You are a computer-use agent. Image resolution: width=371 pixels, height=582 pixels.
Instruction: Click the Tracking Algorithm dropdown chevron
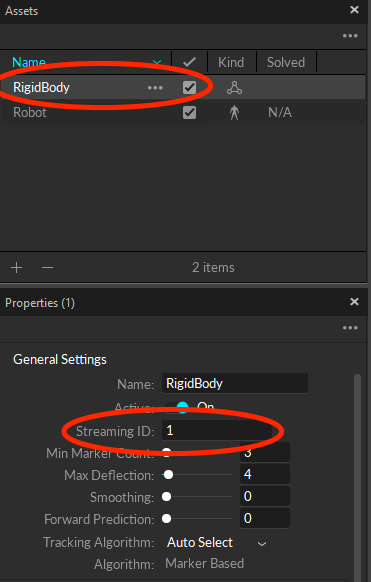coord(262,544)
